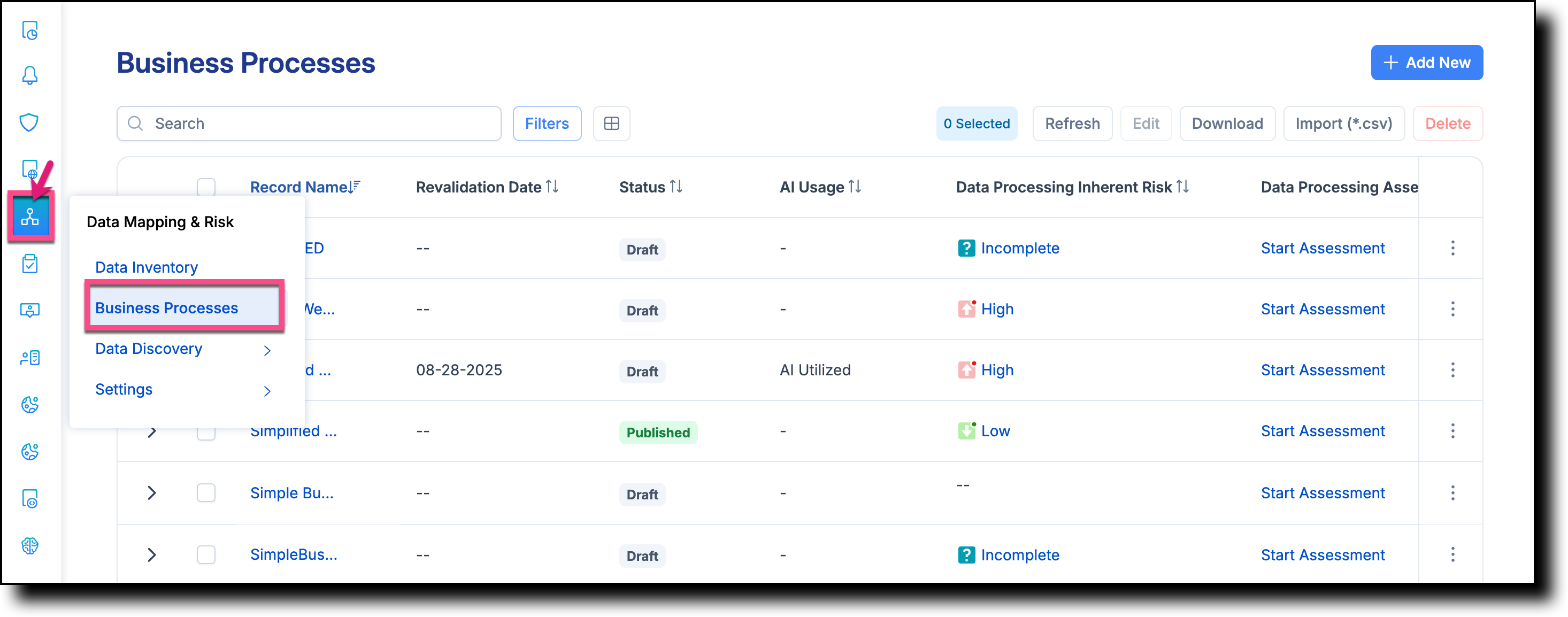
Task: Start Assessment for SimpleBus... row
Action: pos(1323,555)
